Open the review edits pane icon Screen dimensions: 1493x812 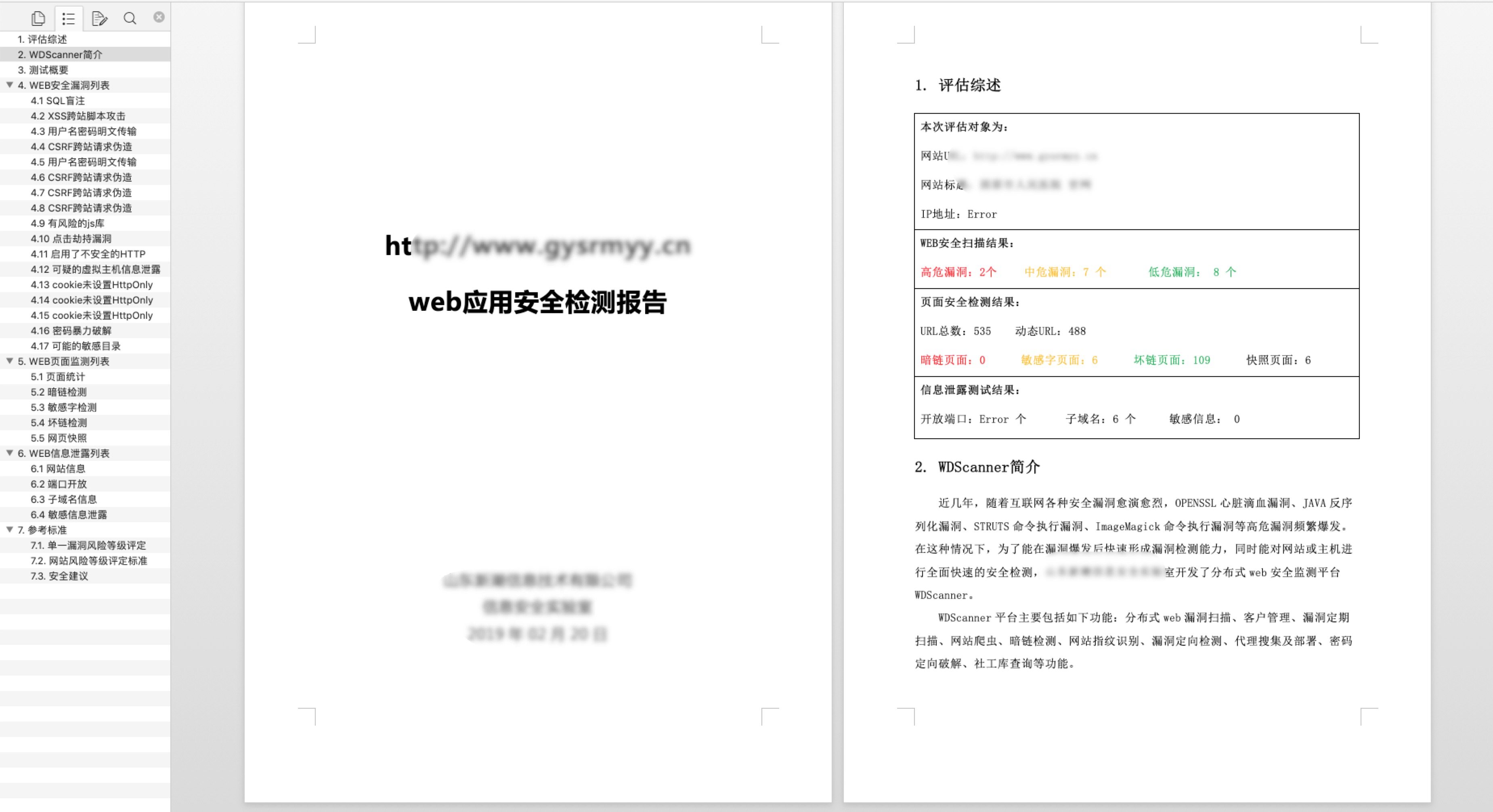(x=99, y=19)
